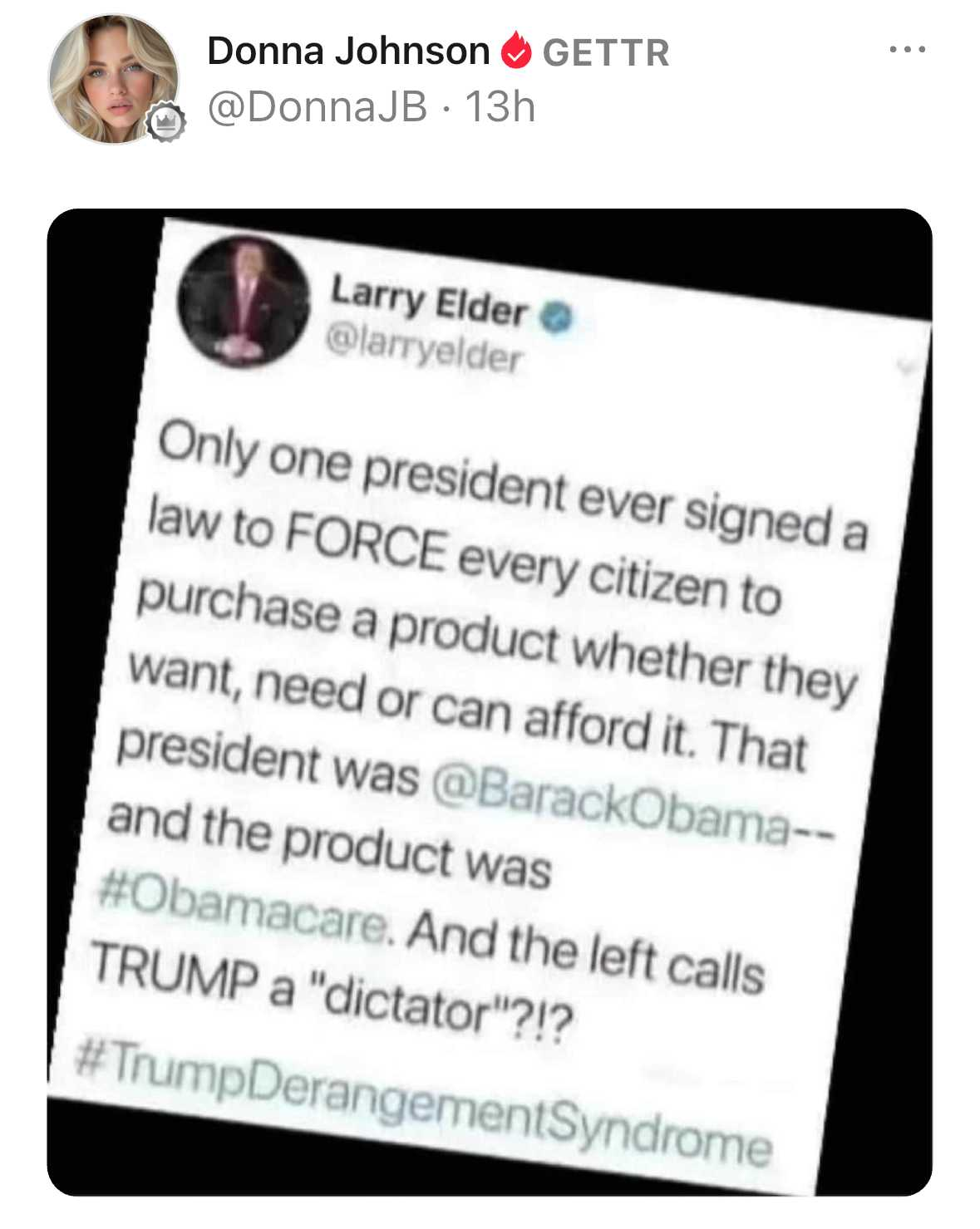The width and height of the screenshot is (980, 1229).
Task: Open Donna Johnson's profile via name
Action: tap(348, 51)
